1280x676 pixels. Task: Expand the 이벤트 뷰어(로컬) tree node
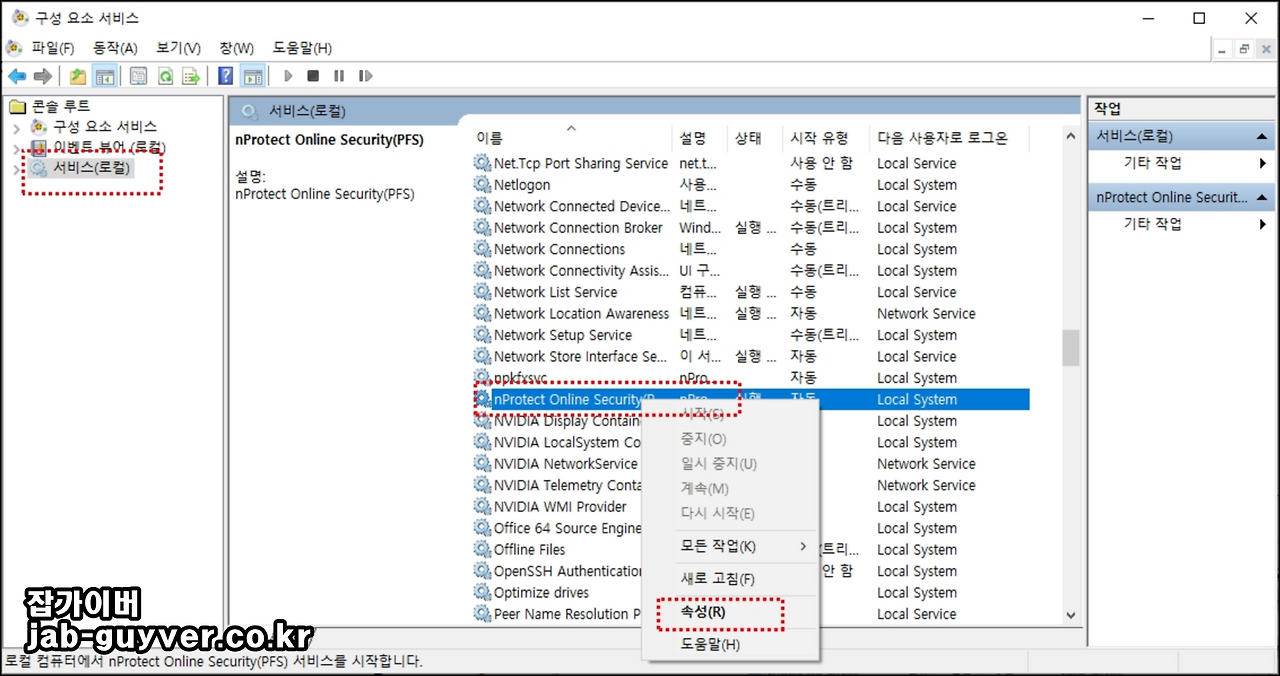(18, 146)
